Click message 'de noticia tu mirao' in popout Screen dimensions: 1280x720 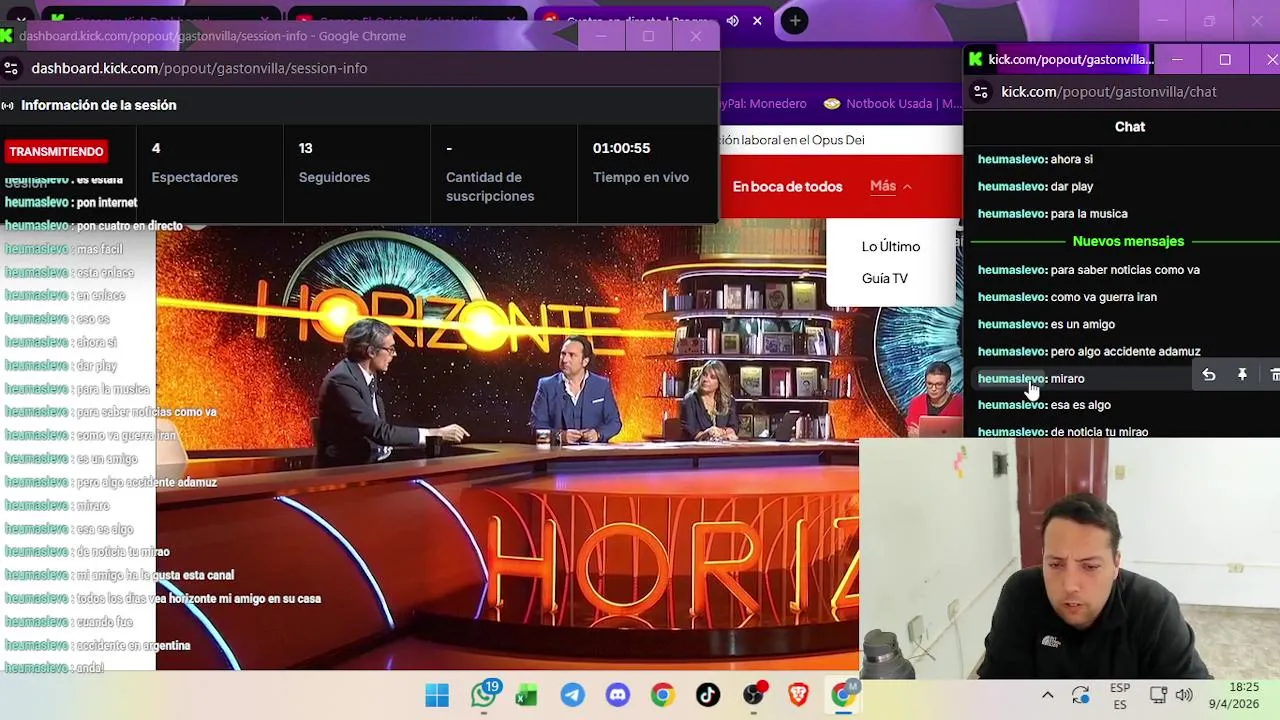coord(1099,432)
